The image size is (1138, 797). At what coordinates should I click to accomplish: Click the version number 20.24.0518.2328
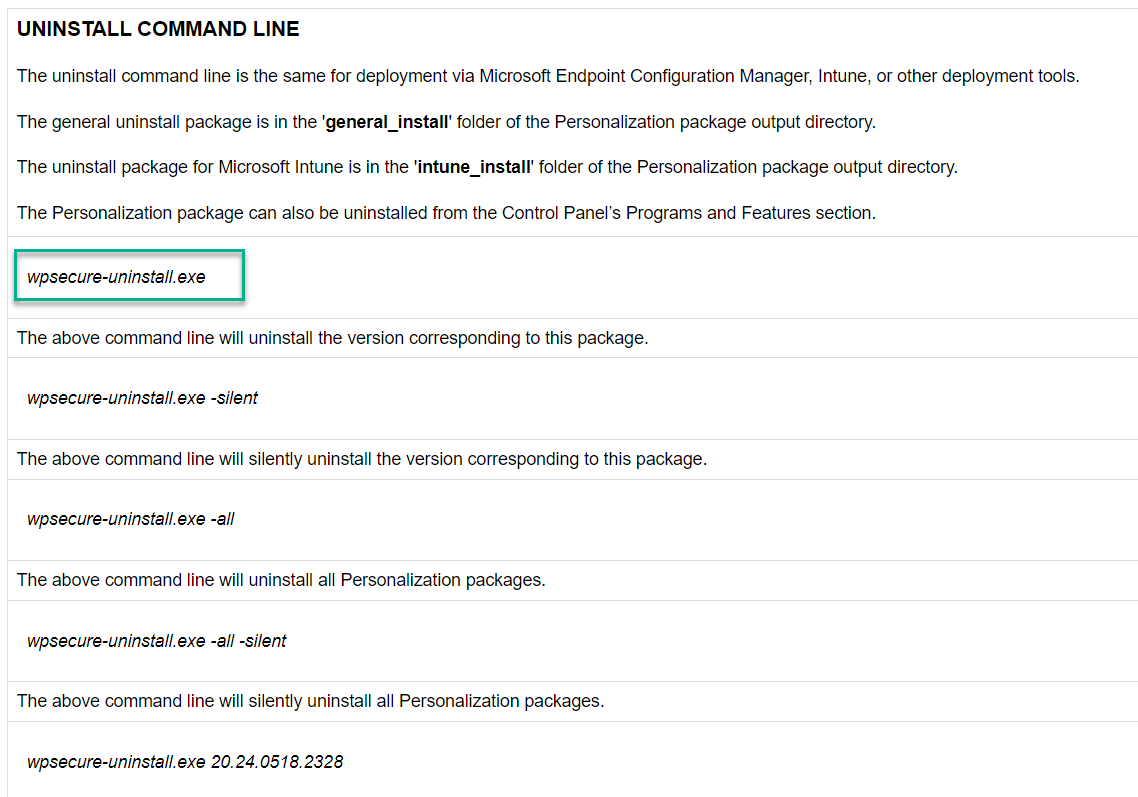pyautogui.click(x=277, y=762)
